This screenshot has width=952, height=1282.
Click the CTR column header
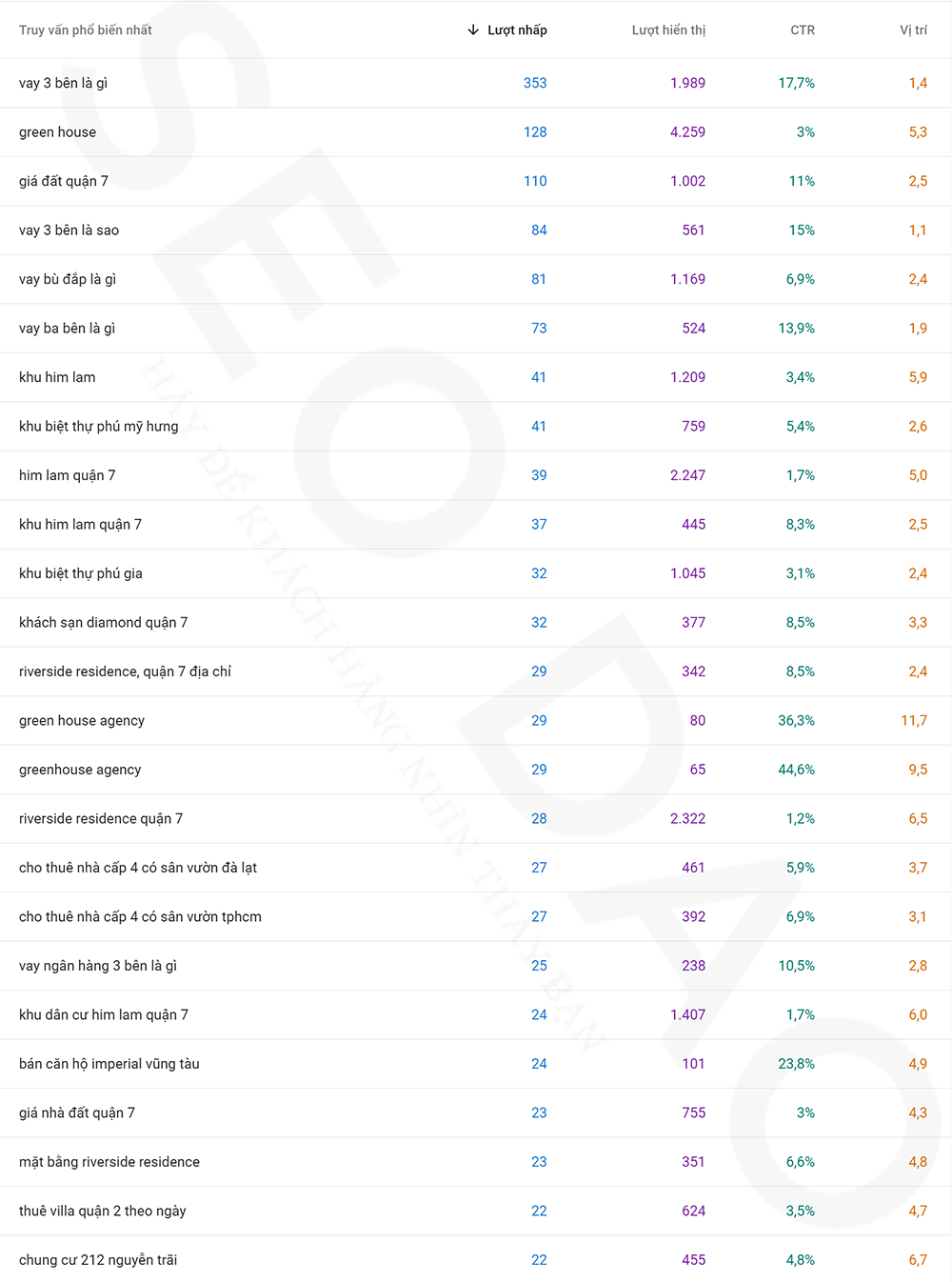[x=802, y=30]
